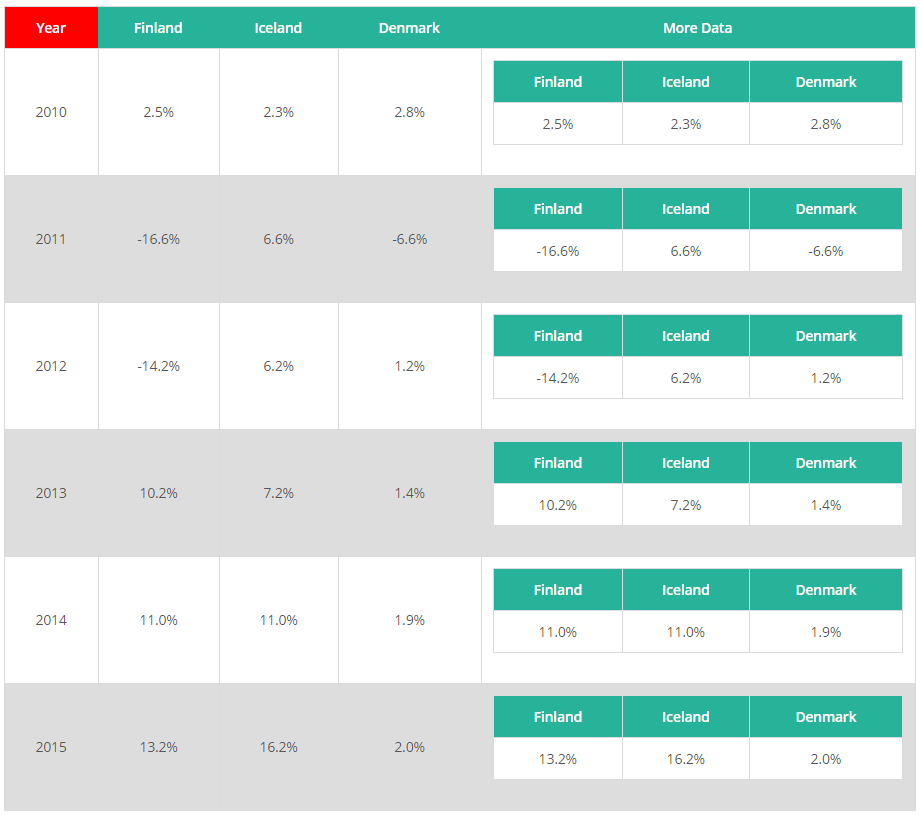
Task: Select the main Denmark column header
Action: pos(409,28)
